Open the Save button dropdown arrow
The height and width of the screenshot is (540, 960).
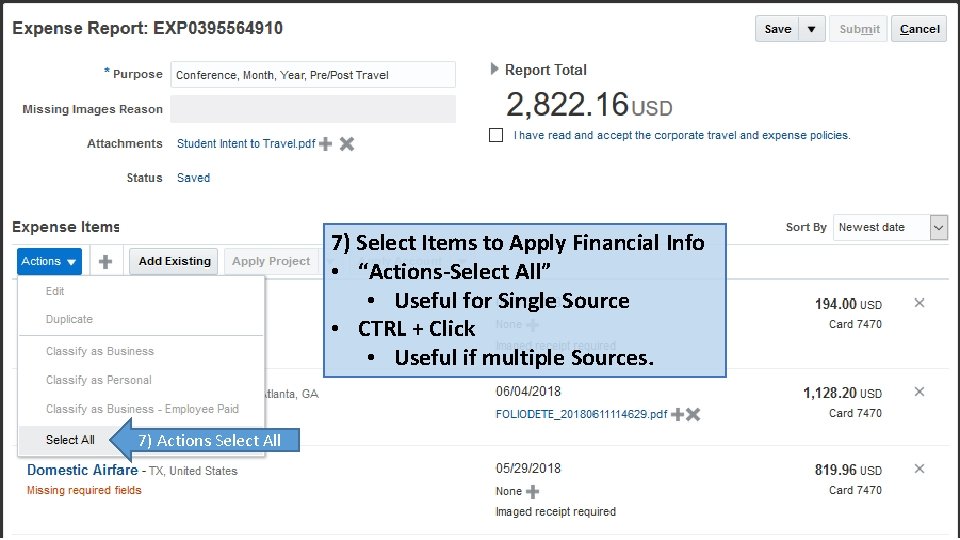point(811,29)
